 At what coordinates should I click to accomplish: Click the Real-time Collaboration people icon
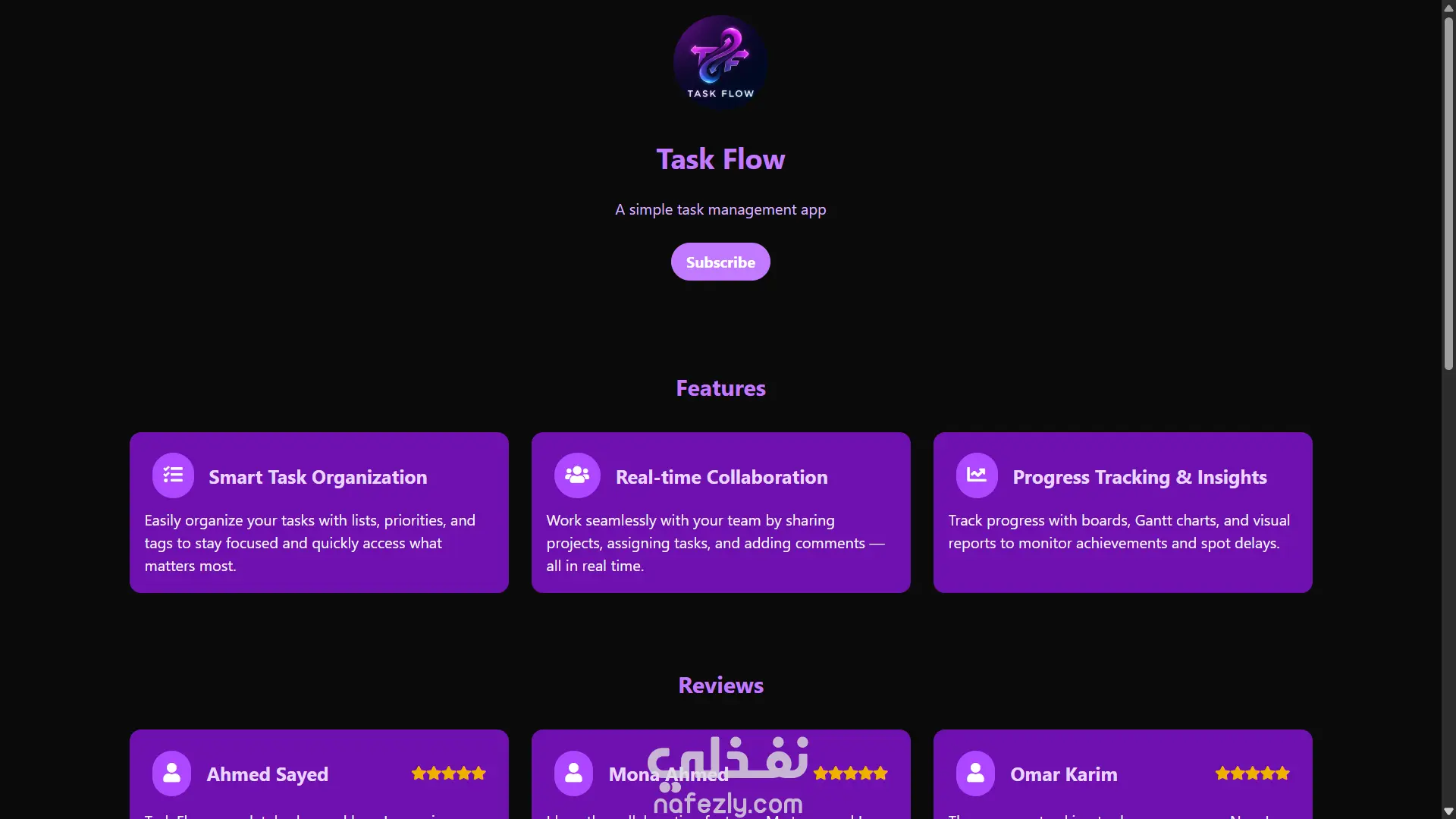coord(577,475)
